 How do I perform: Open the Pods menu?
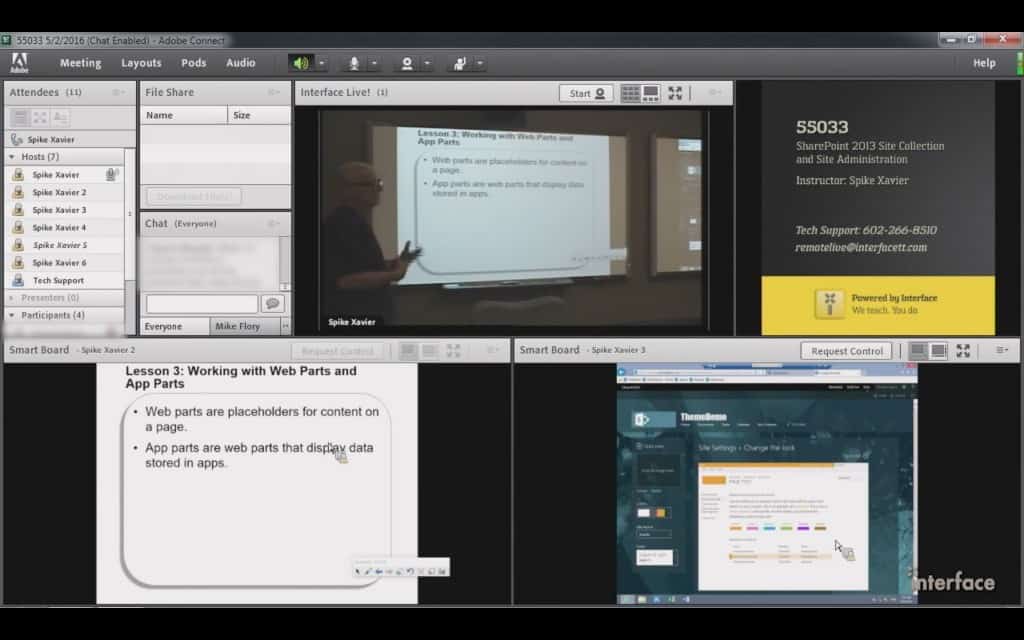click(x=193, y=62)
